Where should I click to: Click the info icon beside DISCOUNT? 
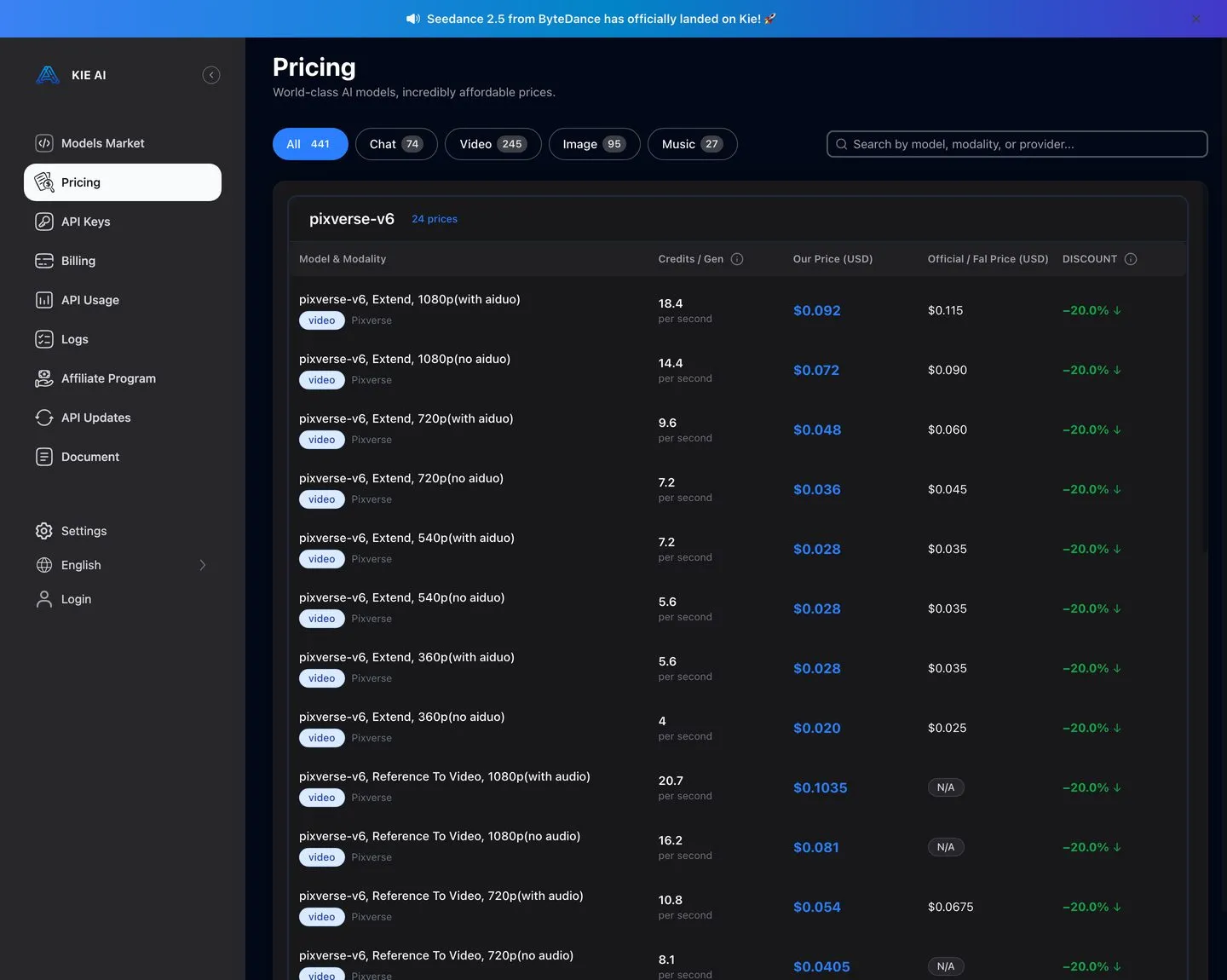(1131, 259)
